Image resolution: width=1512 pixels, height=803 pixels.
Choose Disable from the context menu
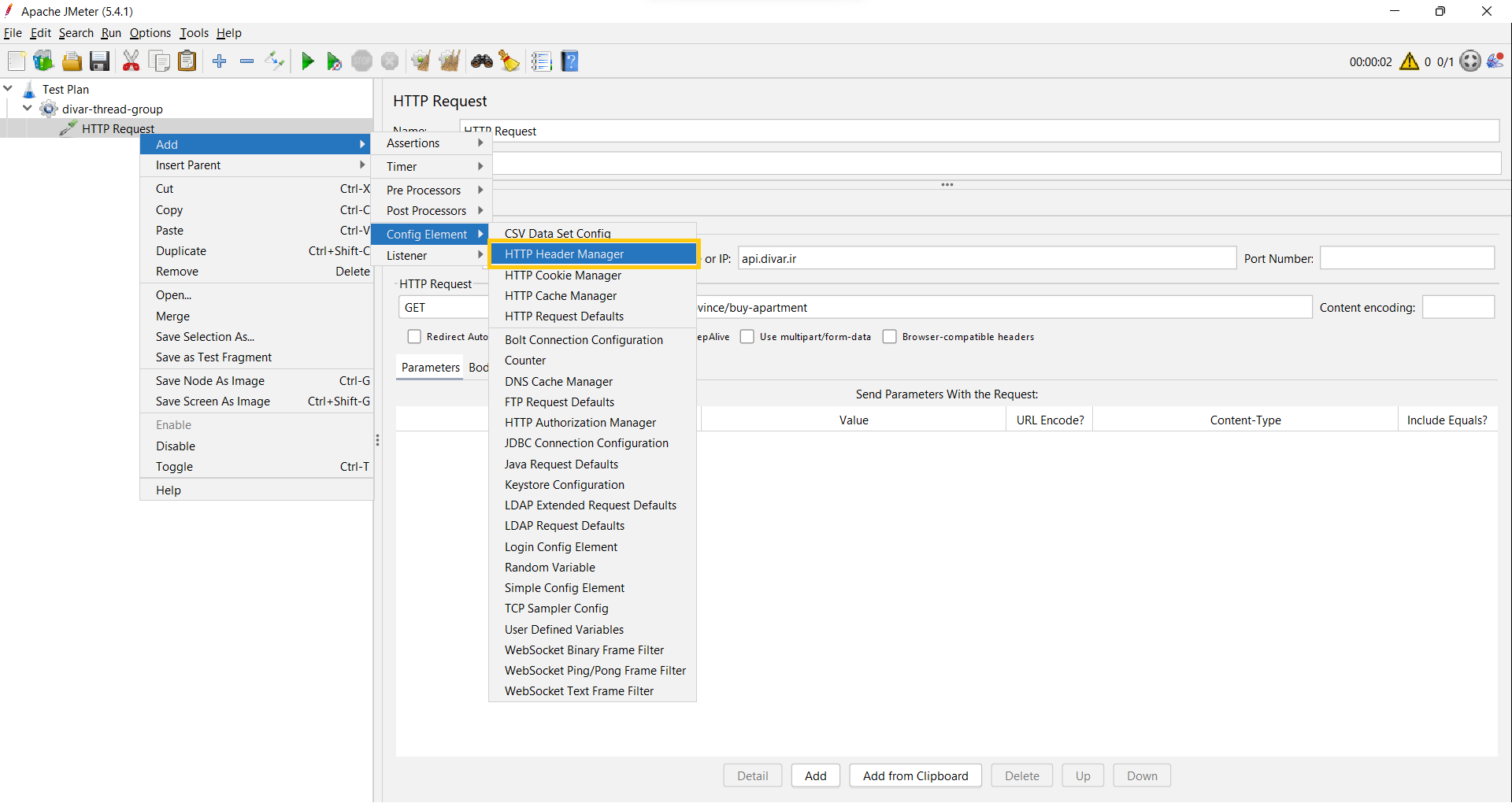tap(257, 446)
